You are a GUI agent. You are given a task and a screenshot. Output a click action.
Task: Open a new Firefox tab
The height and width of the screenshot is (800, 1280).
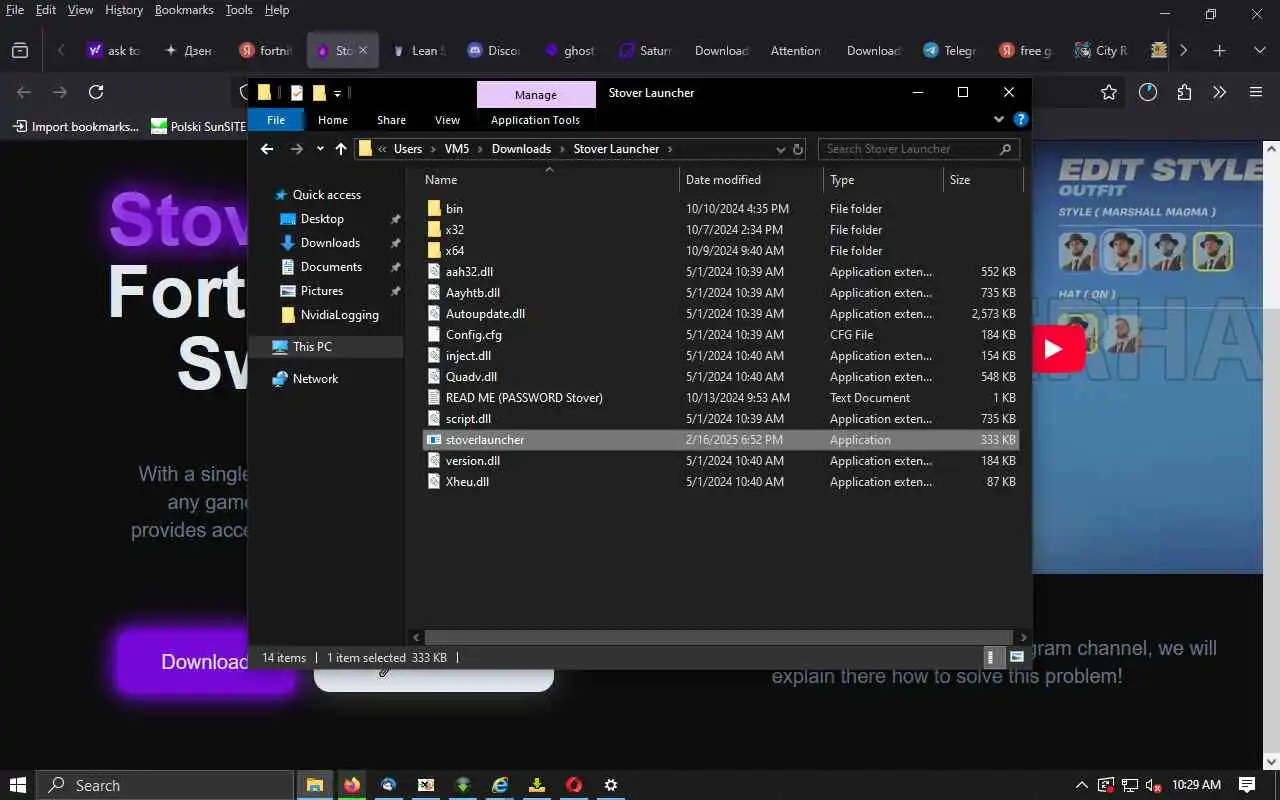coord(1219,50)
